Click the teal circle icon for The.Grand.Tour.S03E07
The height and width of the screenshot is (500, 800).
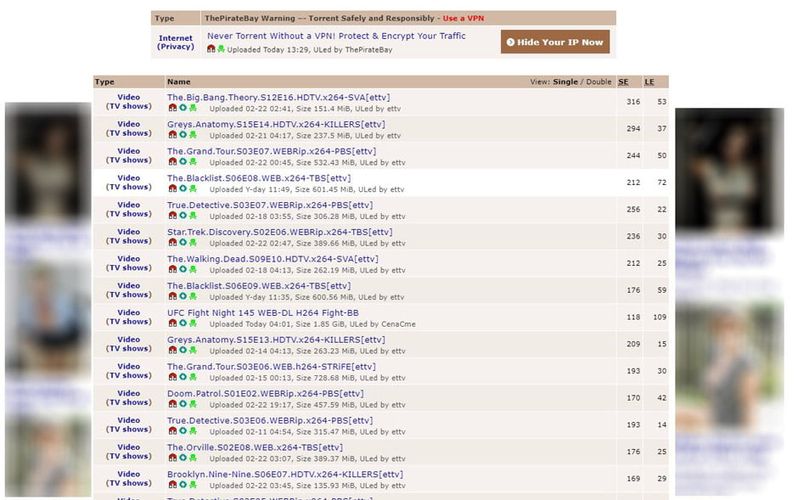183,162
